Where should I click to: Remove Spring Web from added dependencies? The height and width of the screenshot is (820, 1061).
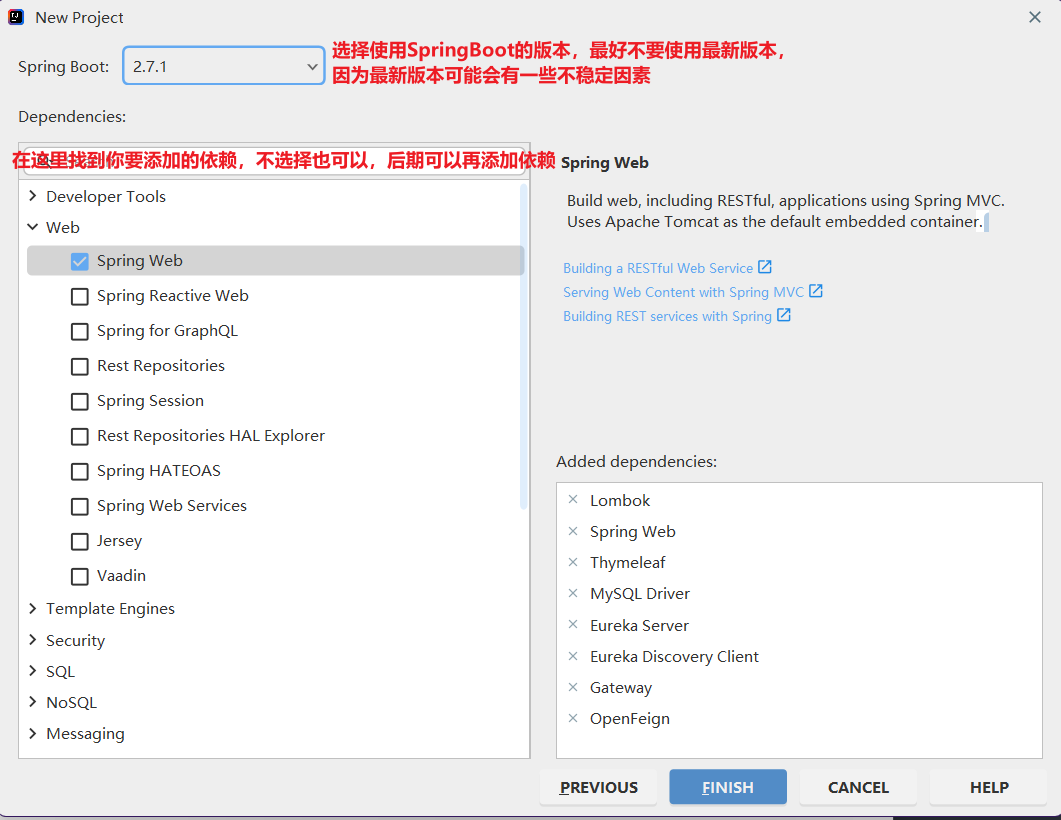pyautogui.click(x=573, y=531)
